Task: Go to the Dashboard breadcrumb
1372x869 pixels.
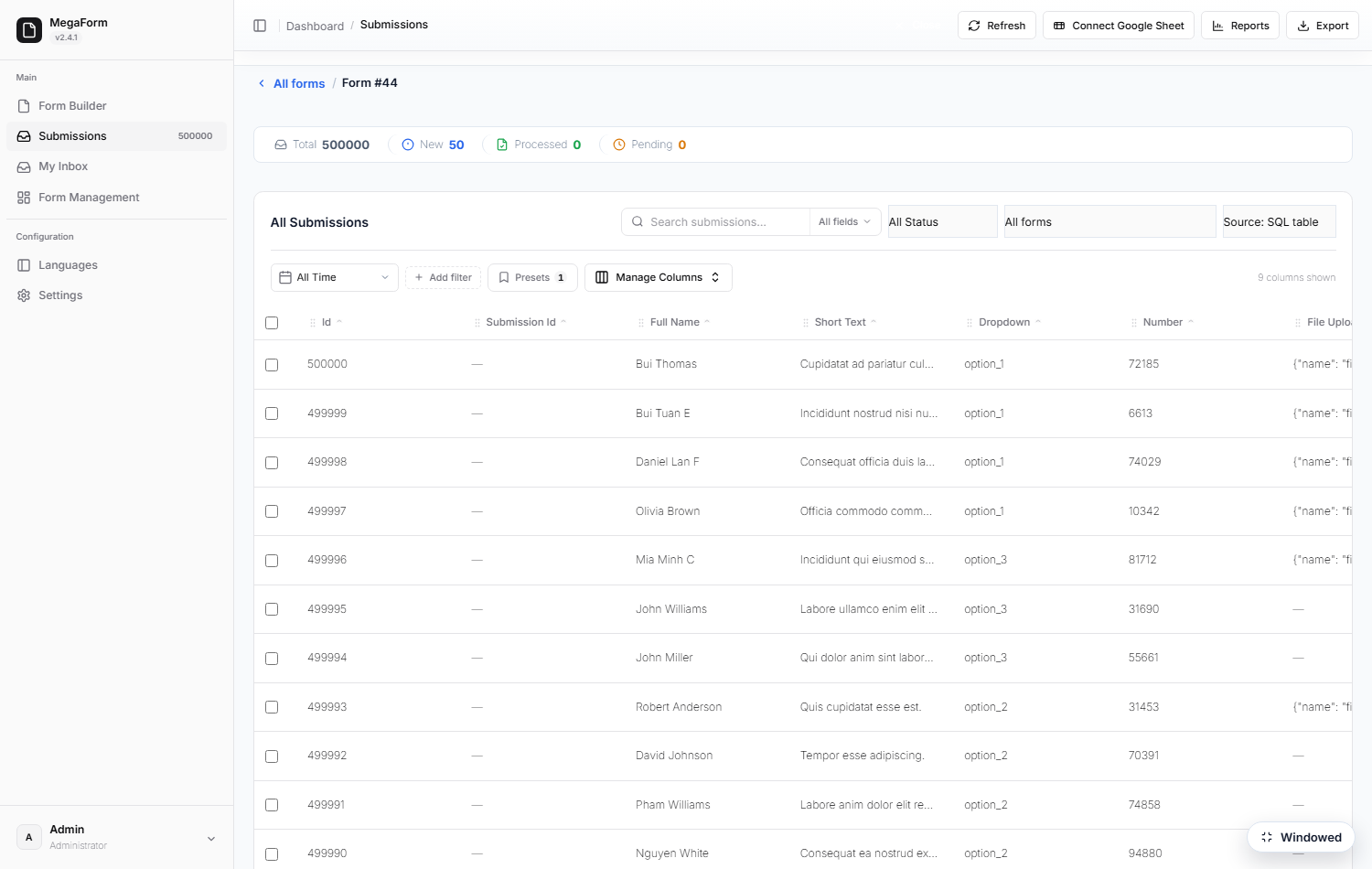Action: pyautogui.click(x=315, y=26)
